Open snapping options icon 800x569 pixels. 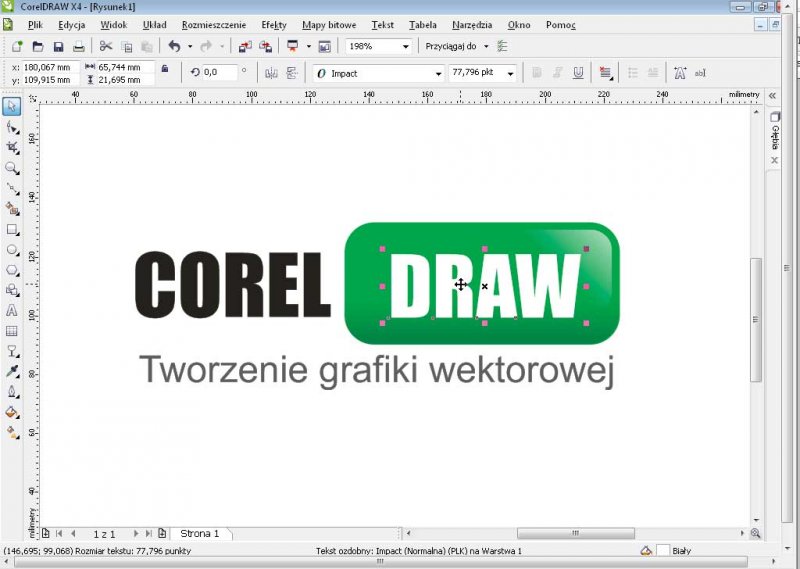pos(503,46)
